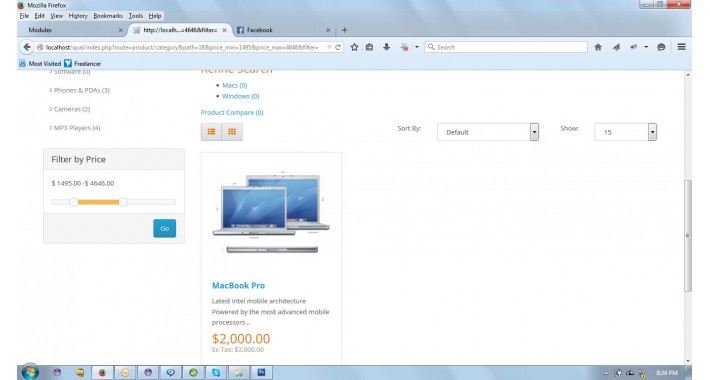Viewport: 710px width, 380px height.
Task: Open Firefox from the taskbar
Action: coord(102,372)
